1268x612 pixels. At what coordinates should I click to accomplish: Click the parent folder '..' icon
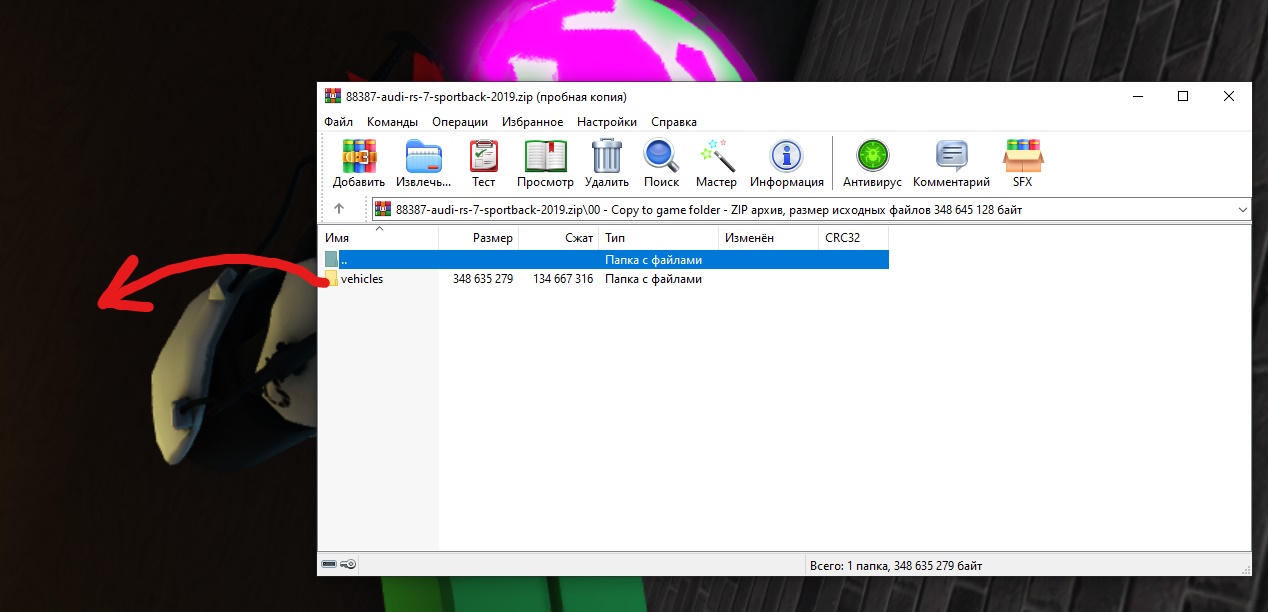[331, 259]
